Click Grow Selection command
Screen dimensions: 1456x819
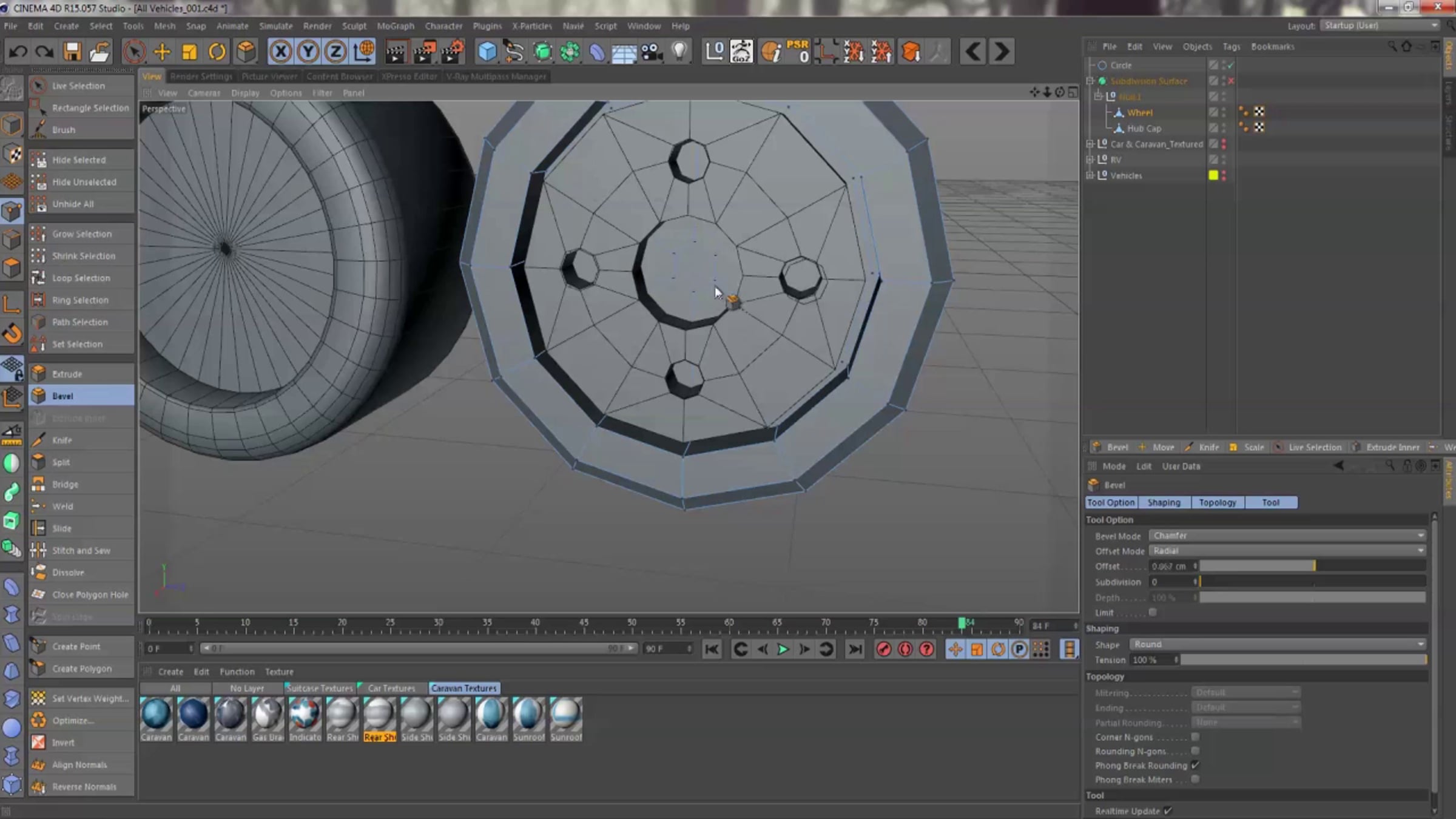(x=81, y=234)
